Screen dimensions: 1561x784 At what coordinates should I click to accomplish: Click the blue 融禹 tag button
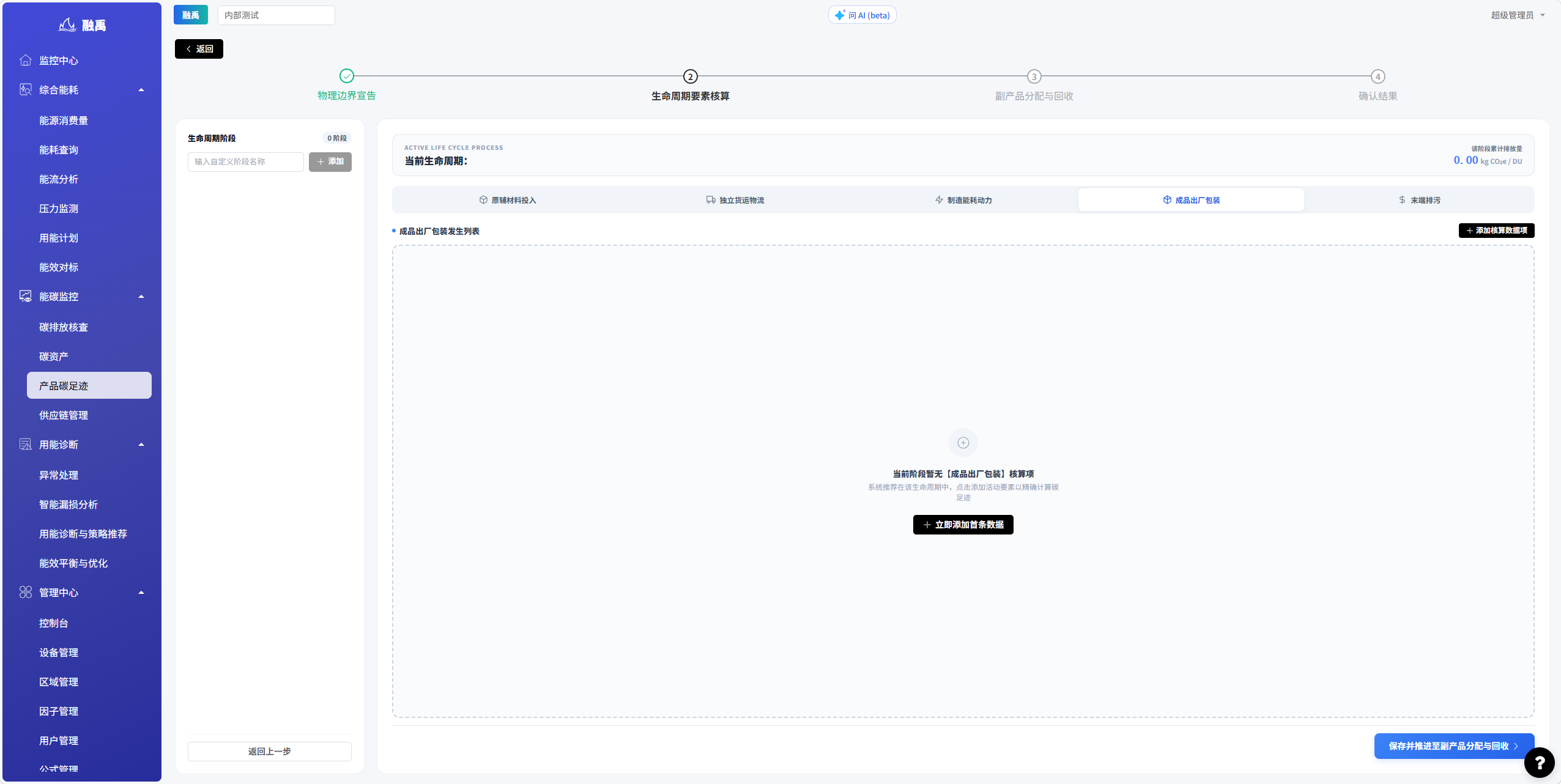pyautogui.click(x=191, y=15)
